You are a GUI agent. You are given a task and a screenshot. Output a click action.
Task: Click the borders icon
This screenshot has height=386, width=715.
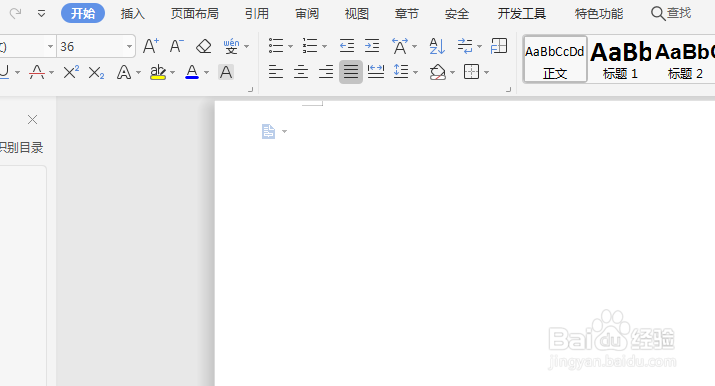[x=471, y=72]
